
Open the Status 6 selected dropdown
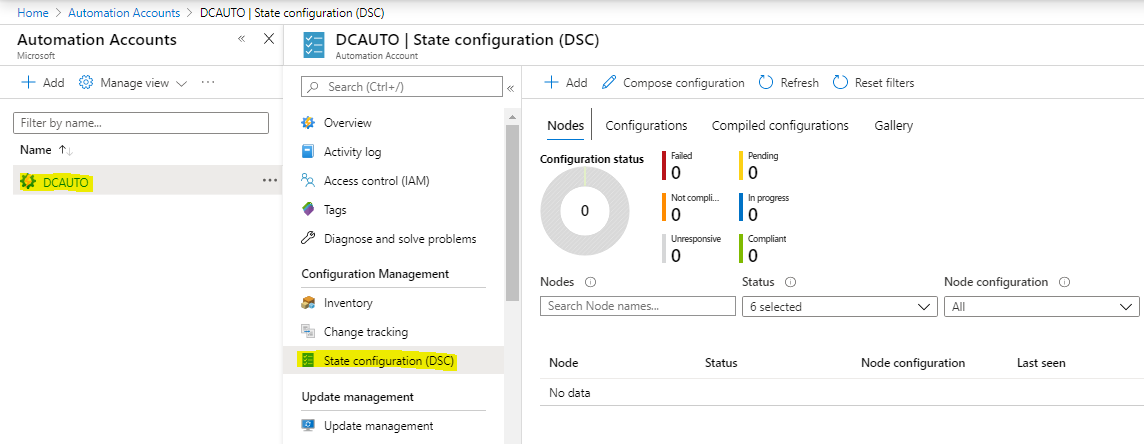[839, 307]
